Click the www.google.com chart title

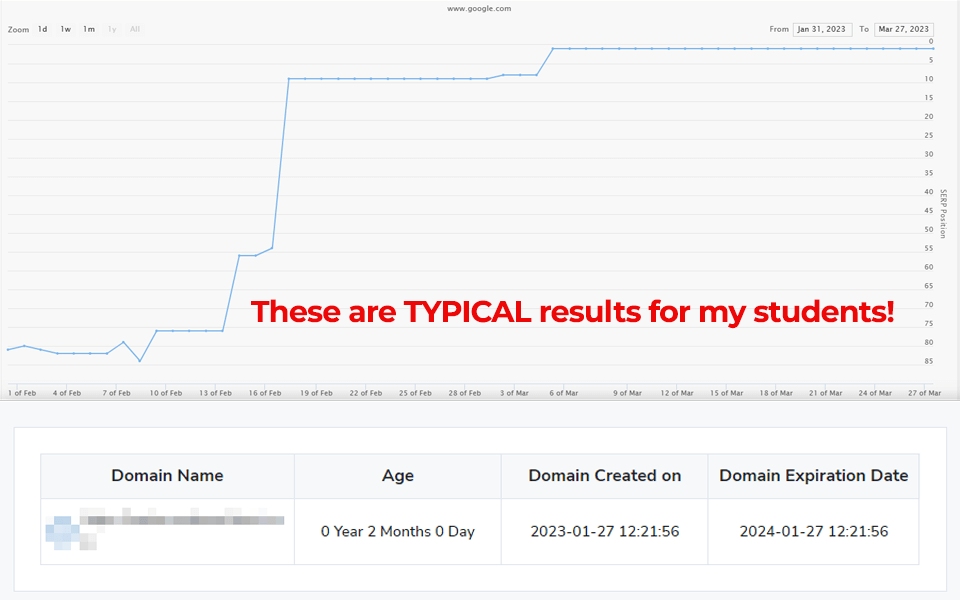479,8
